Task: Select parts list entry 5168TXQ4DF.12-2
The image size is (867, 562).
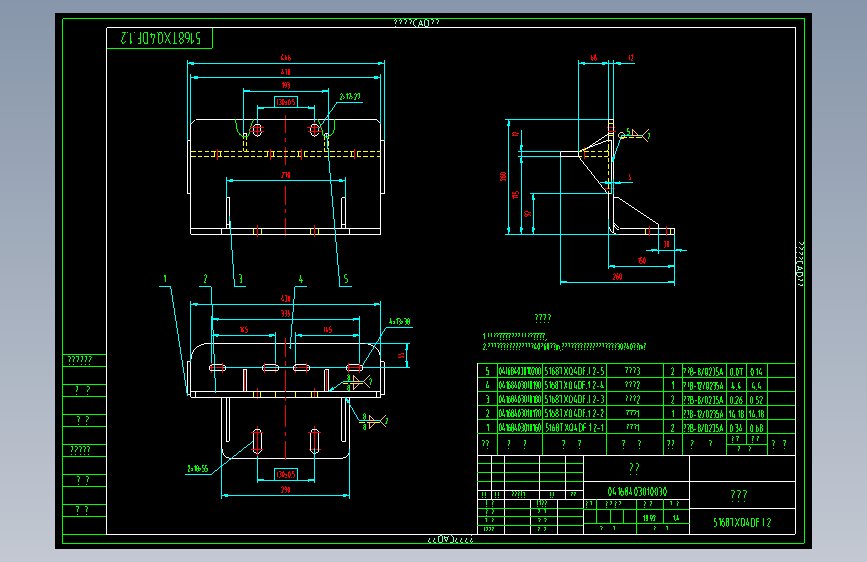Action: point(574,413)
